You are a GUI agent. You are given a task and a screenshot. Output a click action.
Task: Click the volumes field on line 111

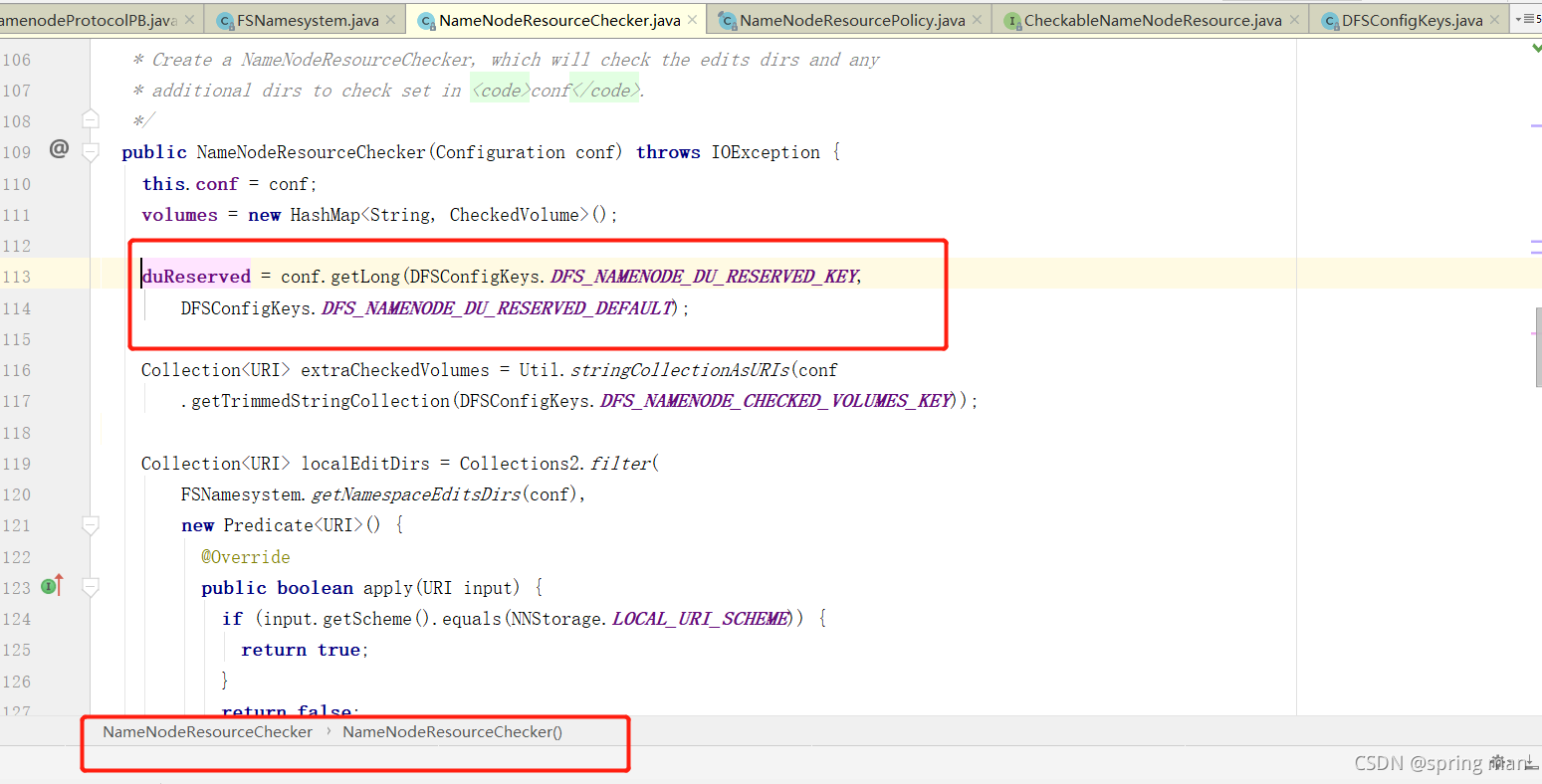[179, 215]
